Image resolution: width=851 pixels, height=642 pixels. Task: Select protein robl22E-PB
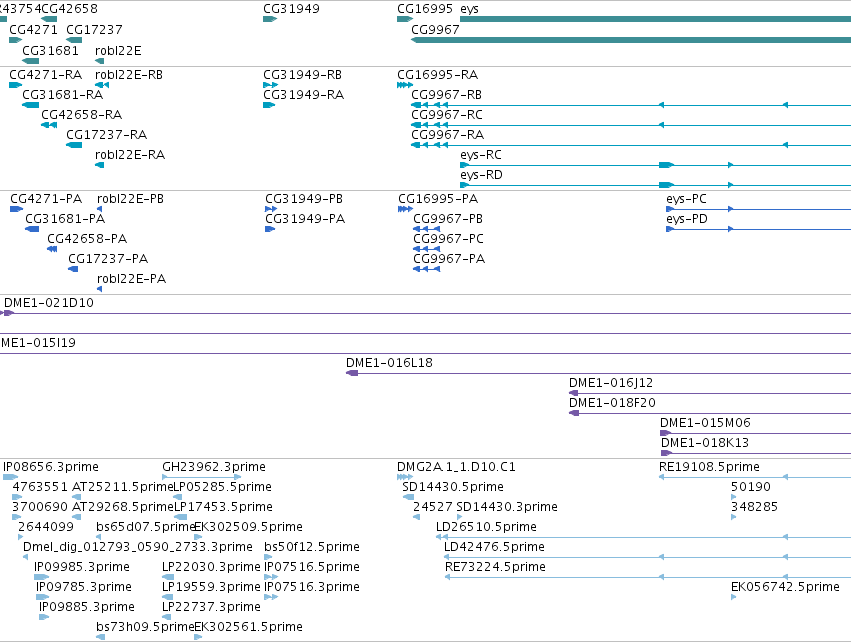pos(130,199)
